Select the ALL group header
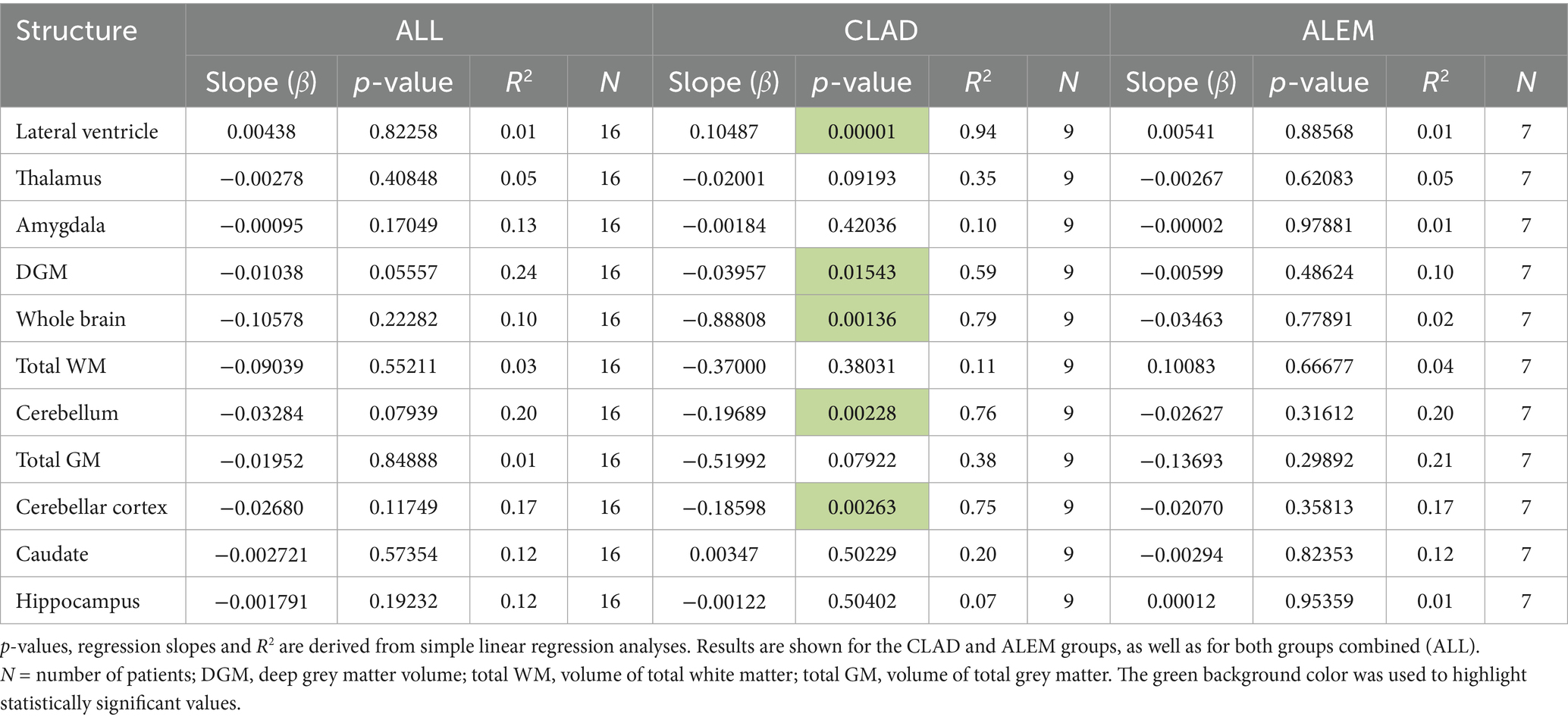Screen dimensions: 1568x720 419,31
